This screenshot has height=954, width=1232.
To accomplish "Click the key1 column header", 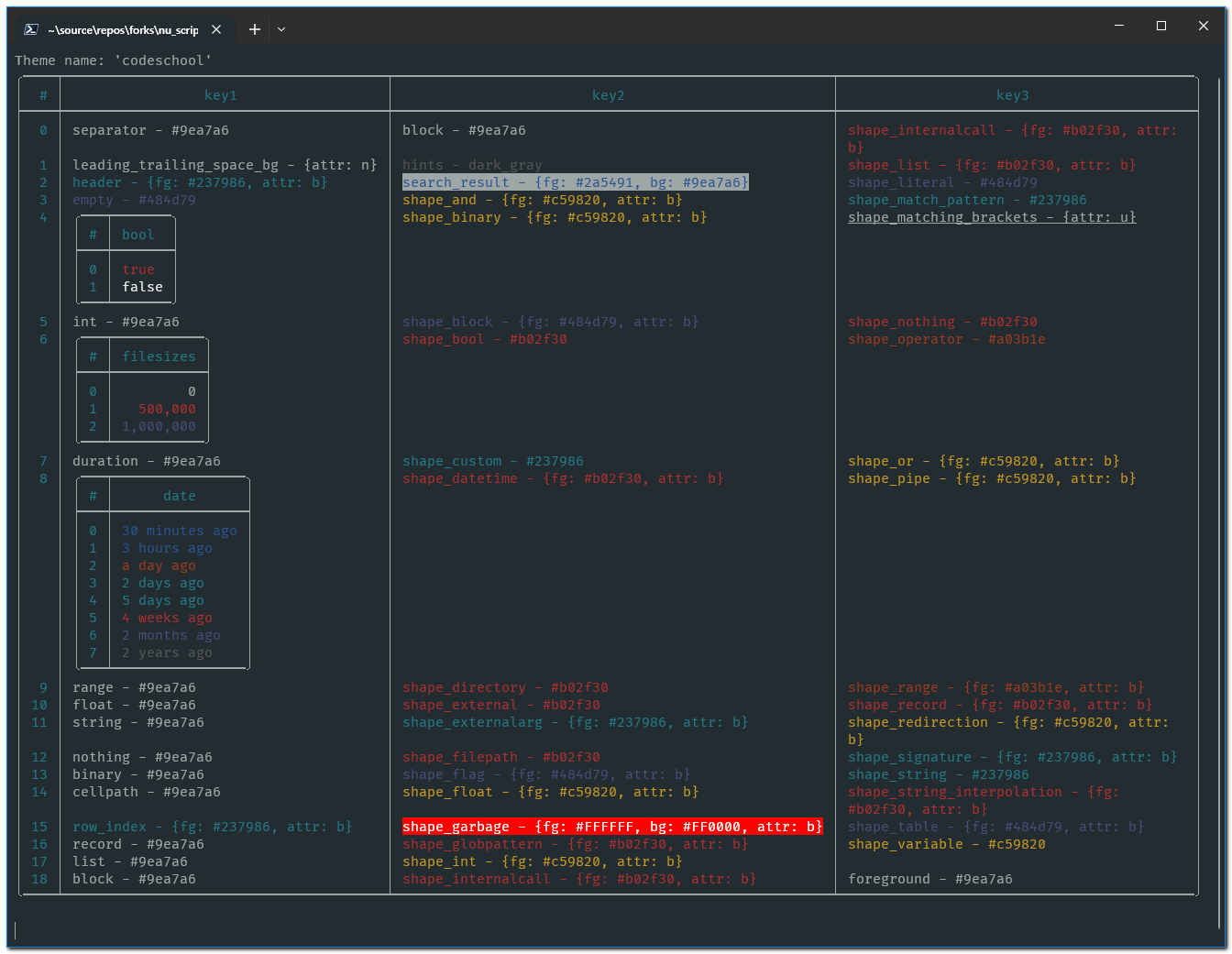I will [221, 95].
